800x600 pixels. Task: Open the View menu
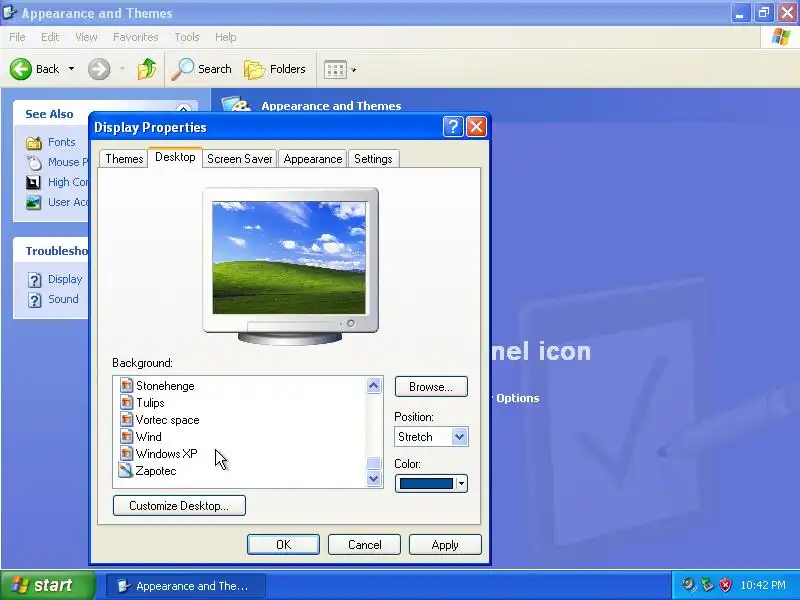(x=86, y=37)
